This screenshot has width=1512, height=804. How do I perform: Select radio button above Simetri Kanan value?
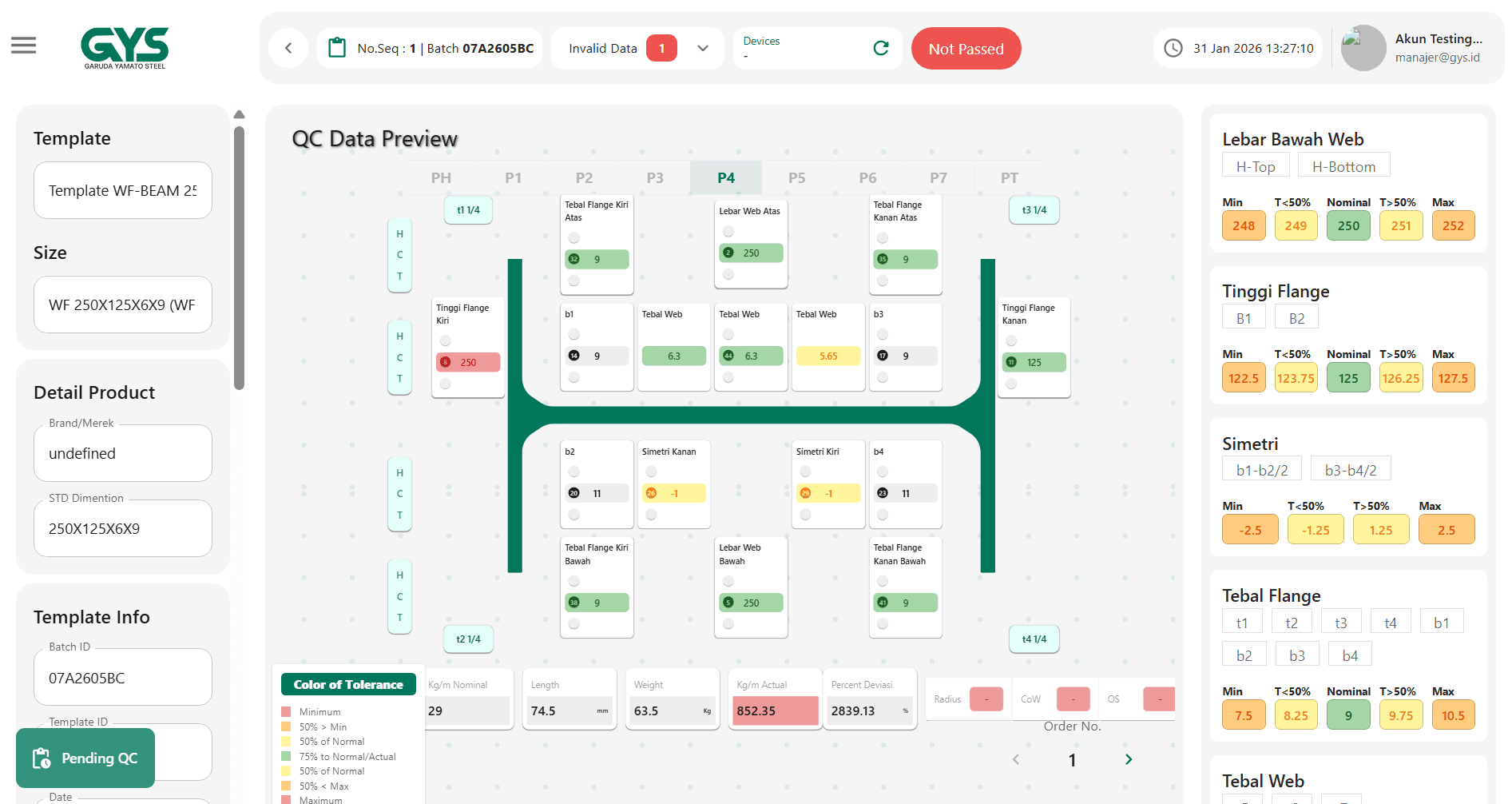651,472
